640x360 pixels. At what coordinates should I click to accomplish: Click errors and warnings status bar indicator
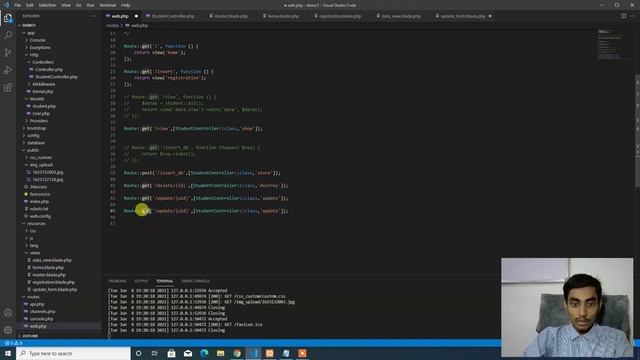coord(13,343)
